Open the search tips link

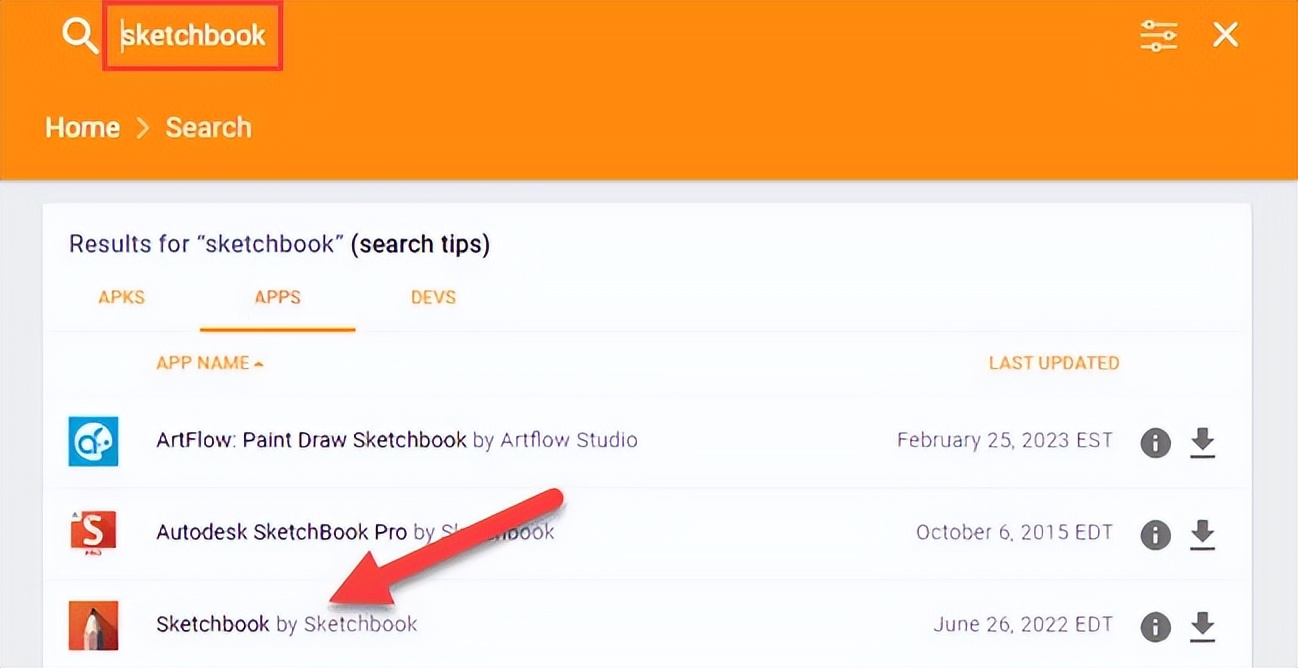click(x=420, y=243)
